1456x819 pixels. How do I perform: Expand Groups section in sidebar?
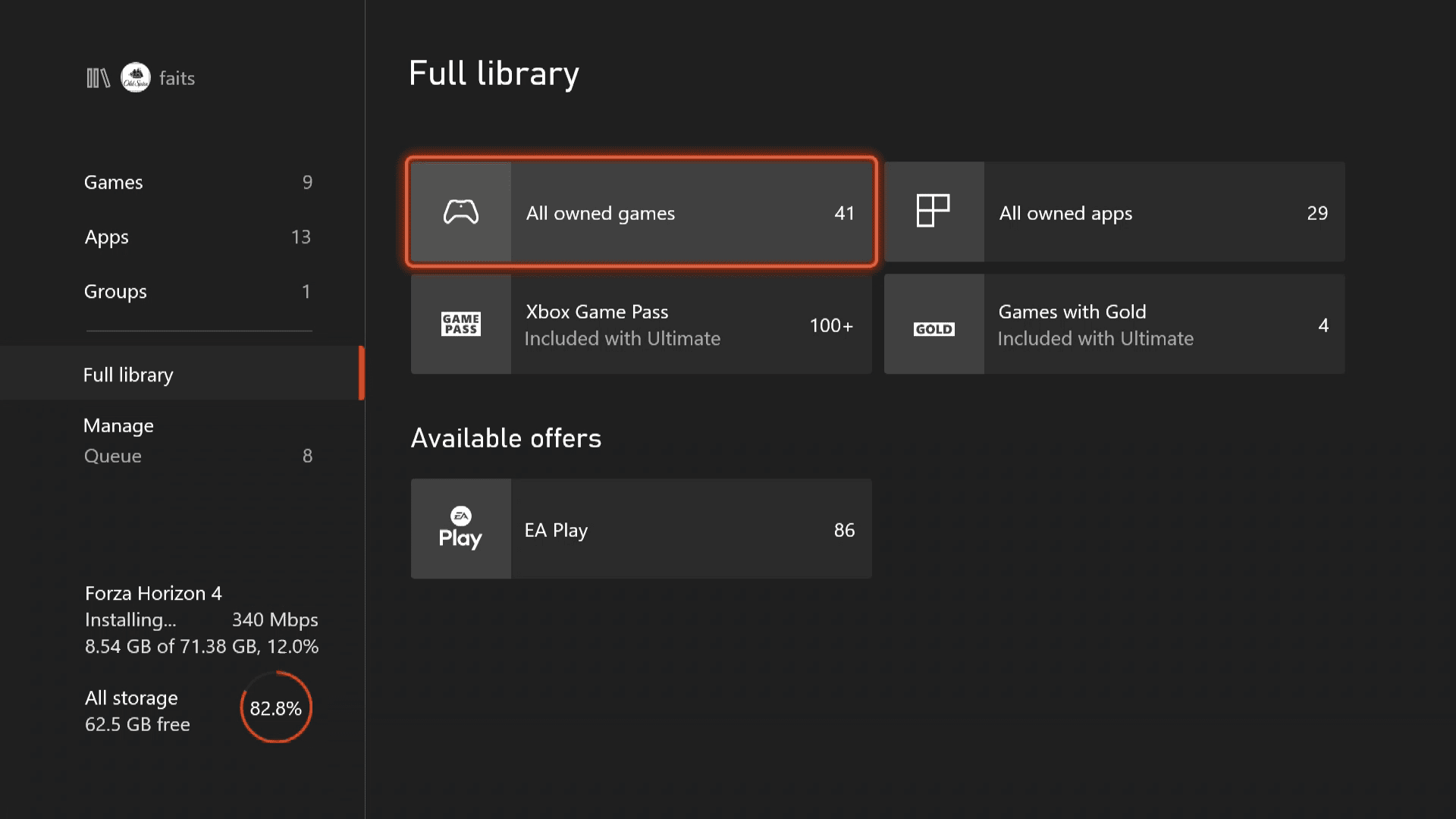196,291
